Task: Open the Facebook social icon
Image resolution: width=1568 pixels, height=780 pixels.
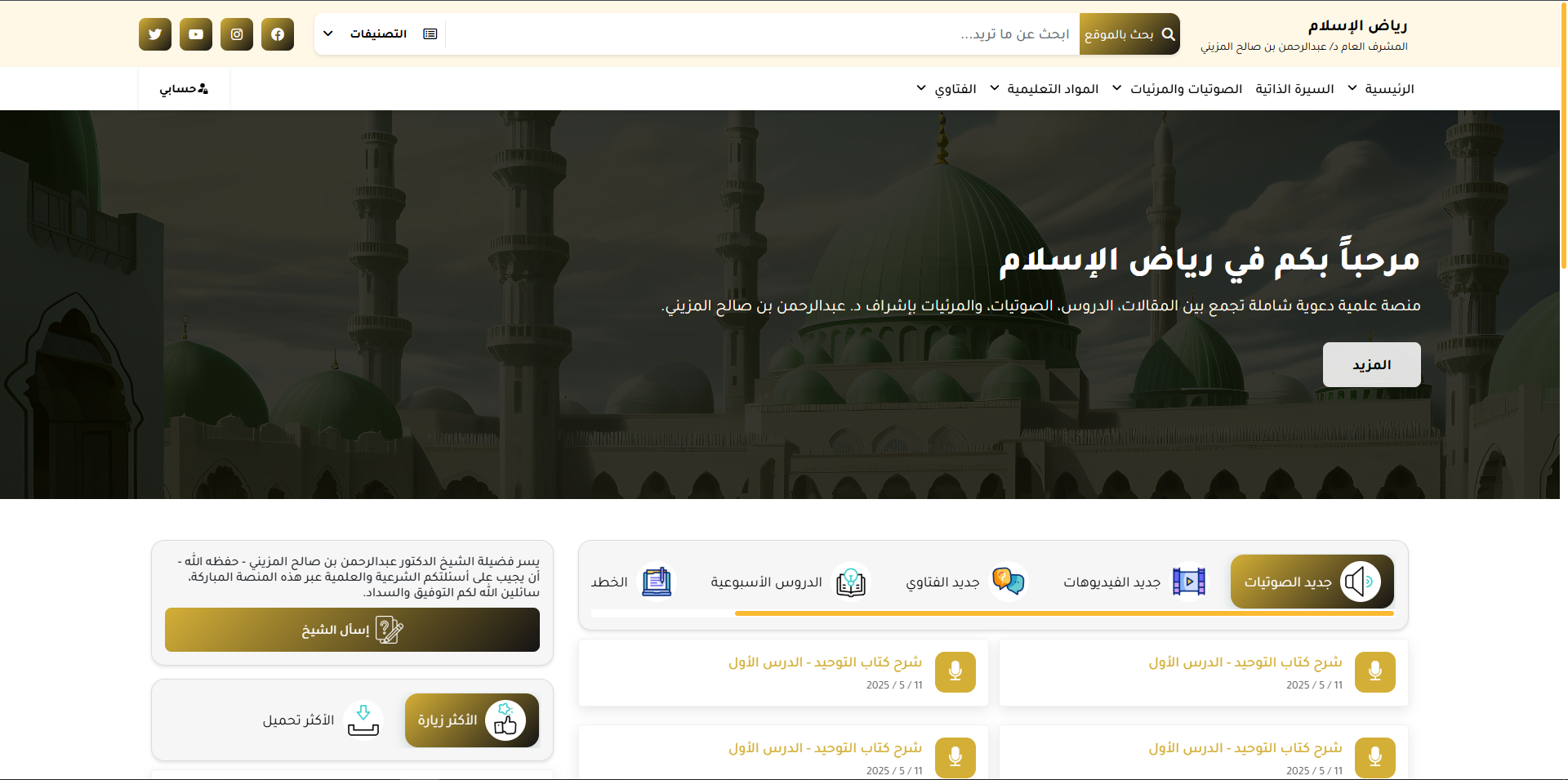Action: coord(278,34)
